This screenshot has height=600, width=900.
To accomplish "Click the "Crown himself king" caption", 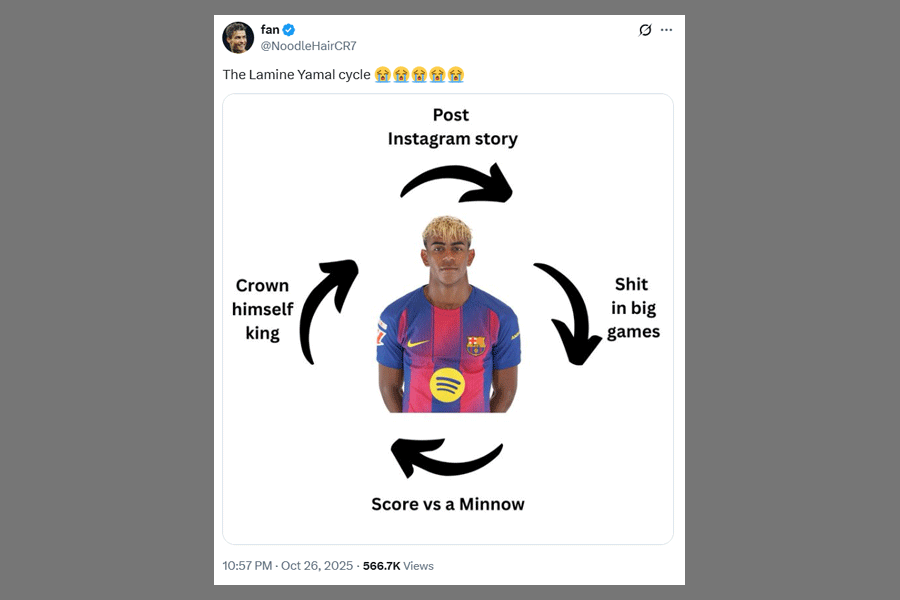I will pos(262,310).
